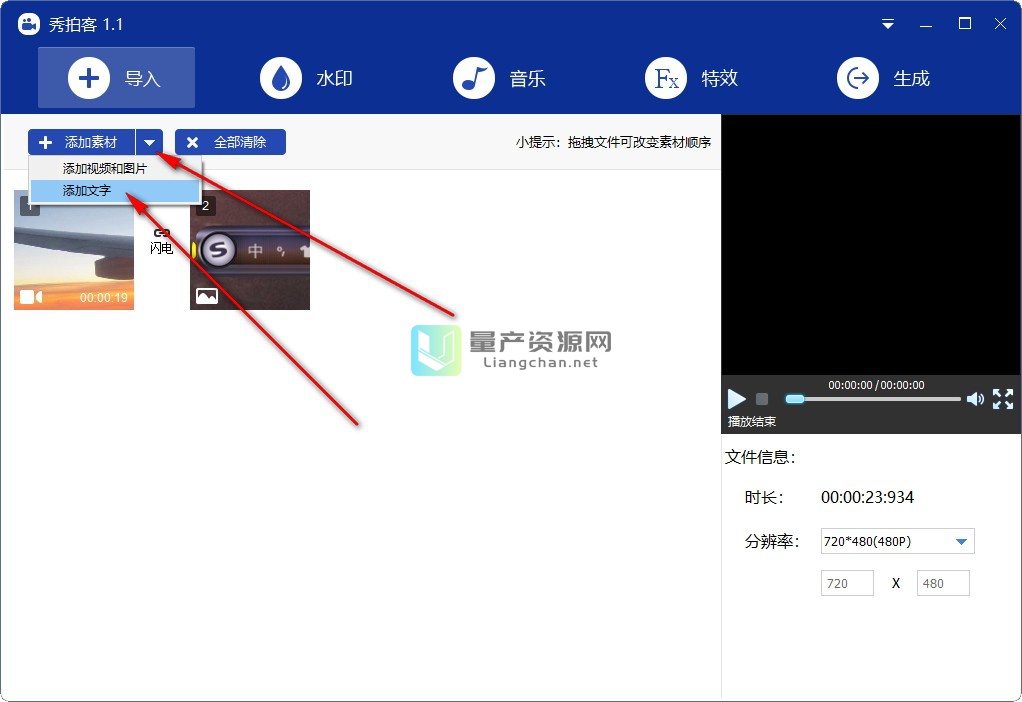
Task: Select the second image thumbnail
Action: pos(250,250)
